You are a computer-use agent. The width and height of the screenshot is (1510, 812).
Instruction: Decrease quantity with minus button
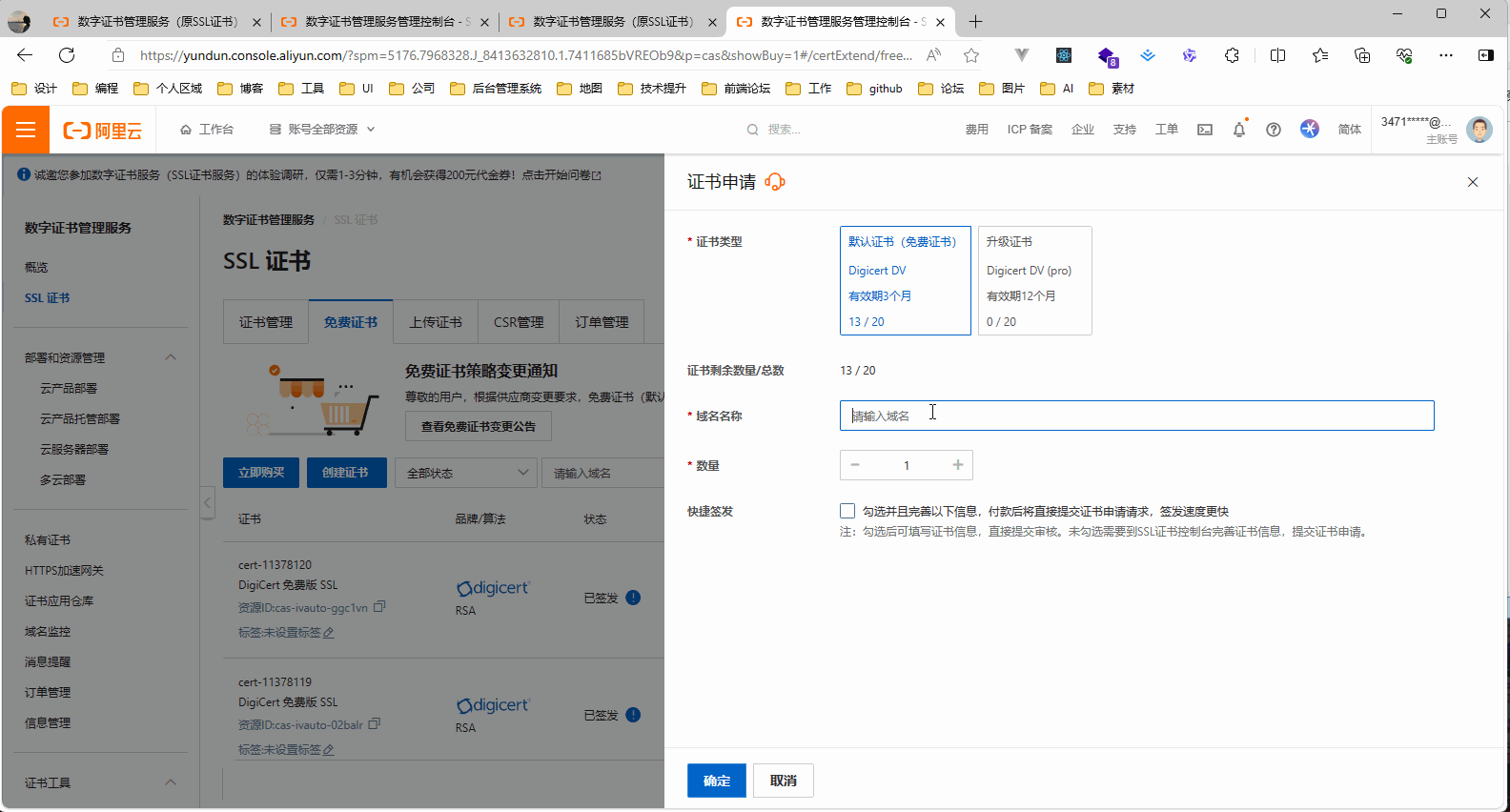(x=855, y=465)
